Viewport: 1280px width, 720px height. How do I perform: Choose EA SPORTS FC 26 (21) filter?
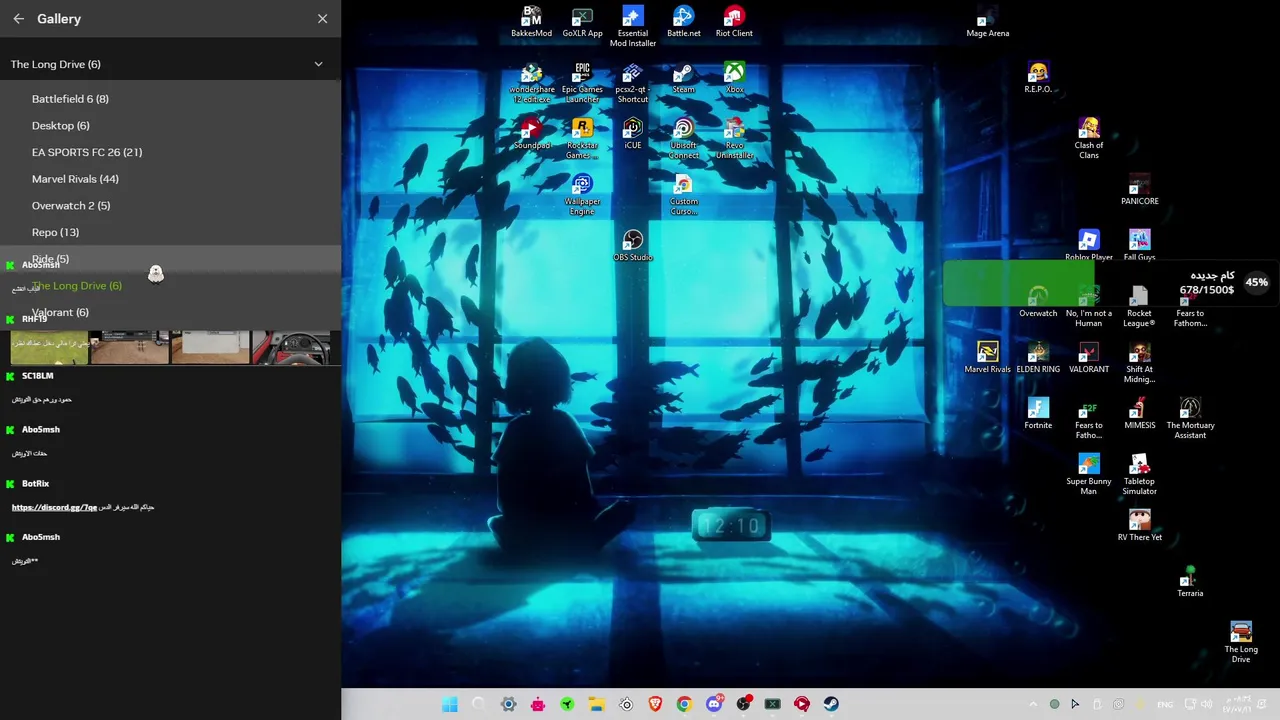click(x=170, y=152)
